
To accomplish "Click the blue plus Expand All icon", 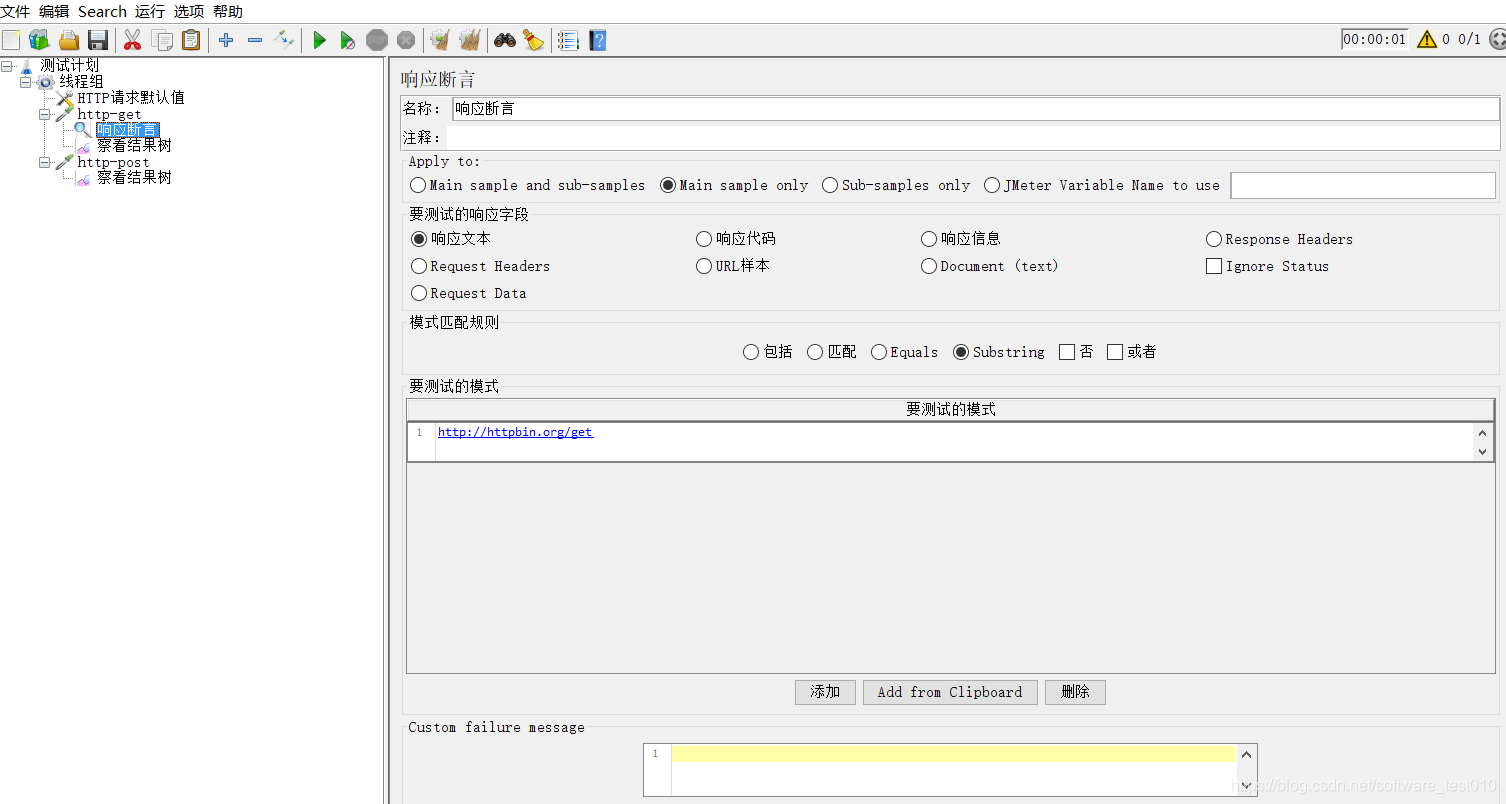I will pos(226,40).
